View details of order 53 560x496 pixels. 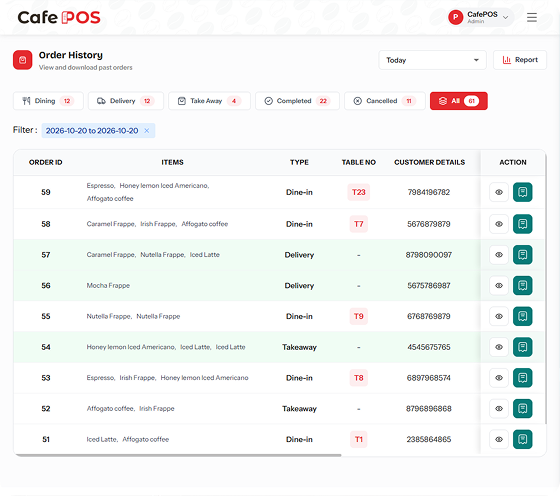(x=499, y=377)
